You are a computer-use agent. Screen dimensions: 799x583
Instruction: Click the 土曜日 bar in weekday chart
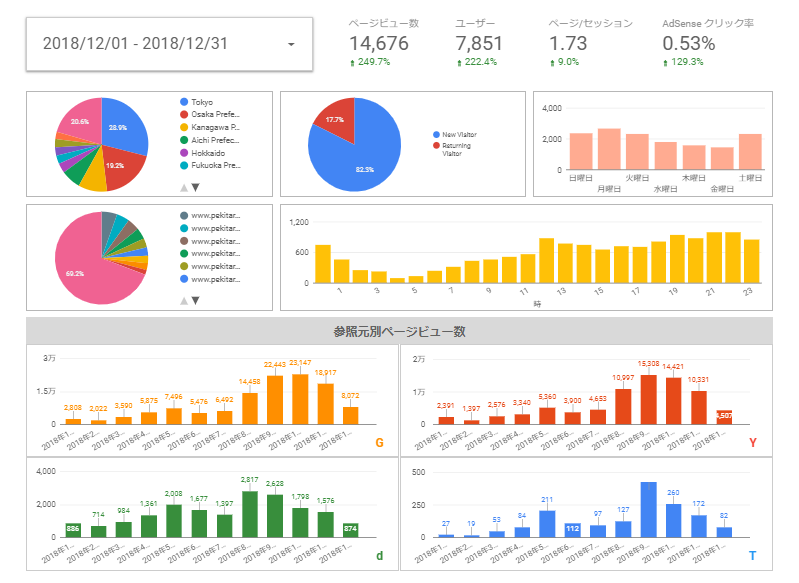click(750, 151)
